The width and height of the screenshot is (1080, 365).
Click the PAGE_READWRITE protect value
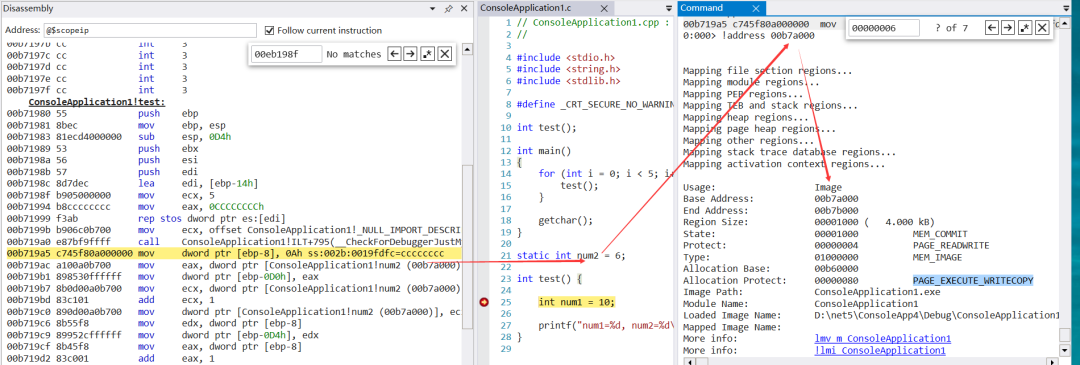click(x=951, y=246)
